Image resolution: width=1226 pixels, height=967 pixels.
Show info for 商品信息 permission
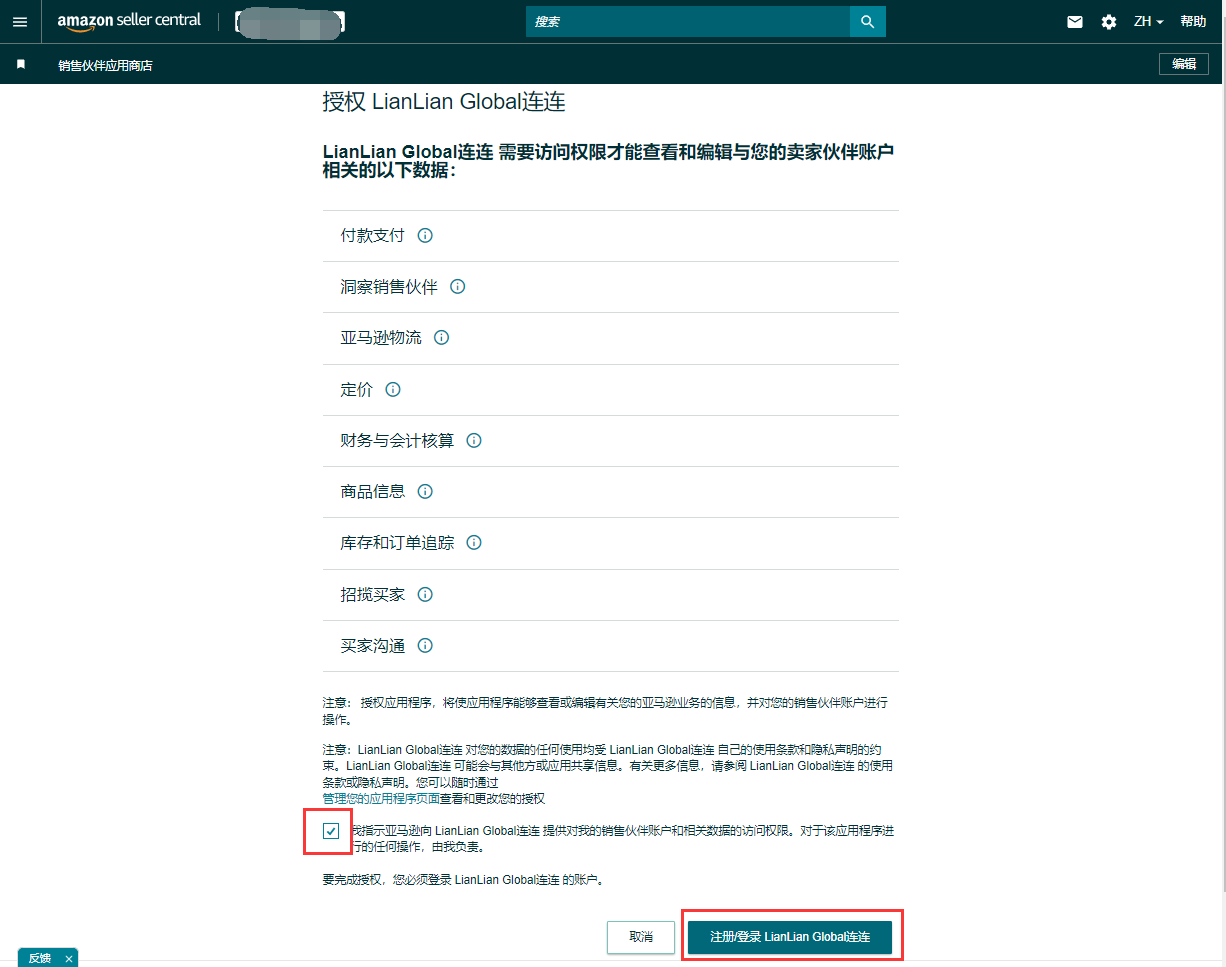pos(425,492)
